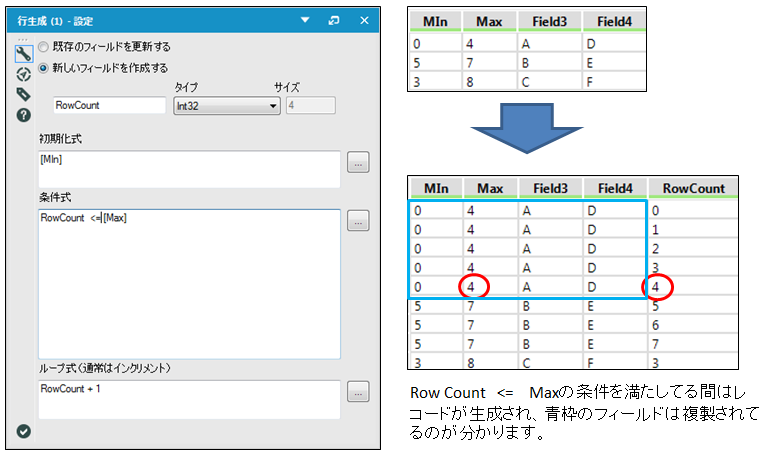Open the タイプ Int32 dropdown

point(226,106)
